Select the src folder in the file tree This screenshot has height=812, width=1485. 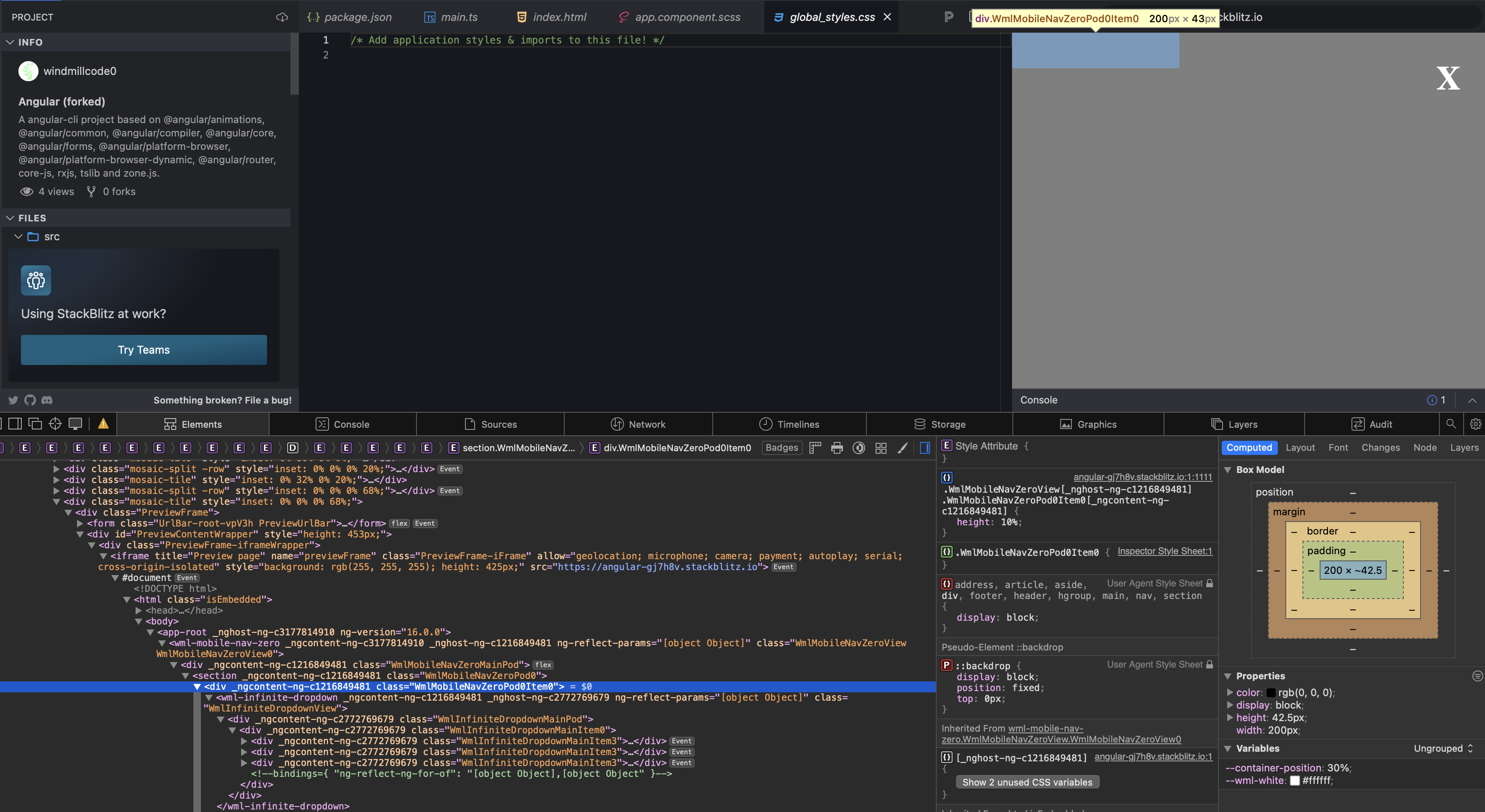point(52,236)
